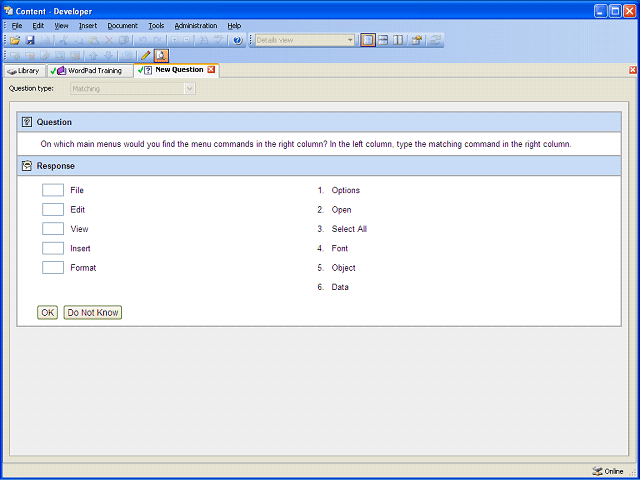Click the Save disk icon
The height and width of the screenshot is (480, 640).
click(30, 40)
